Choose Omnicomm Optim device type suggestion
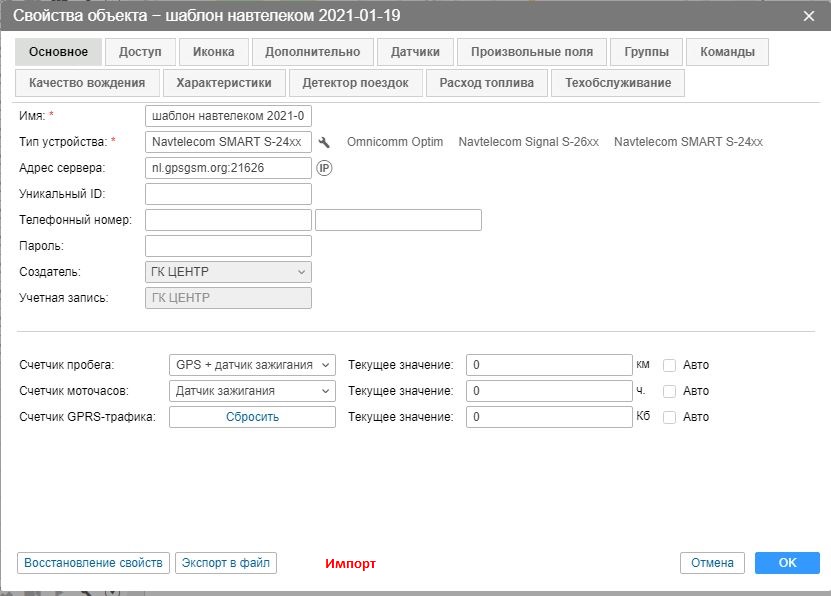The height and width of the screenshot is (596, 831). point(394,143)
